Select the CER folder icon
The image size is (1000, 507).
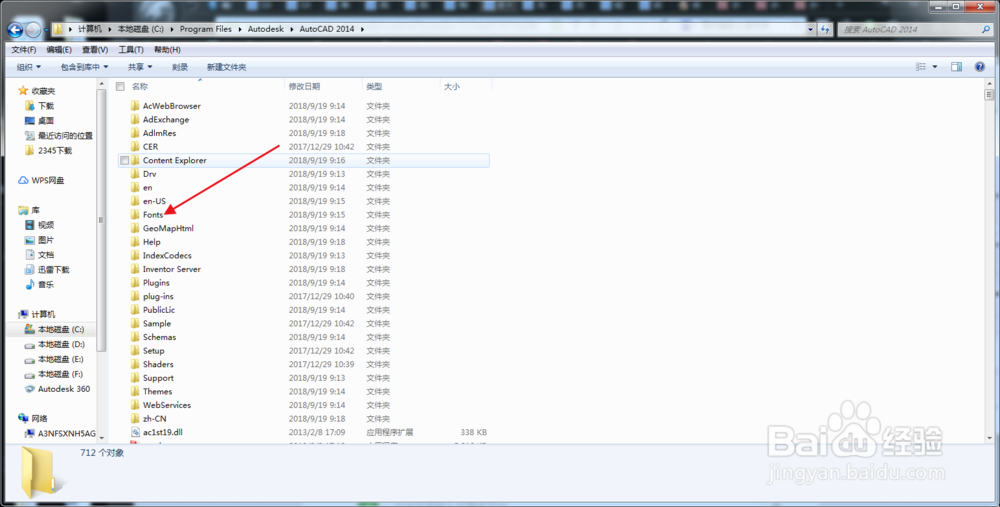(135, 147)
